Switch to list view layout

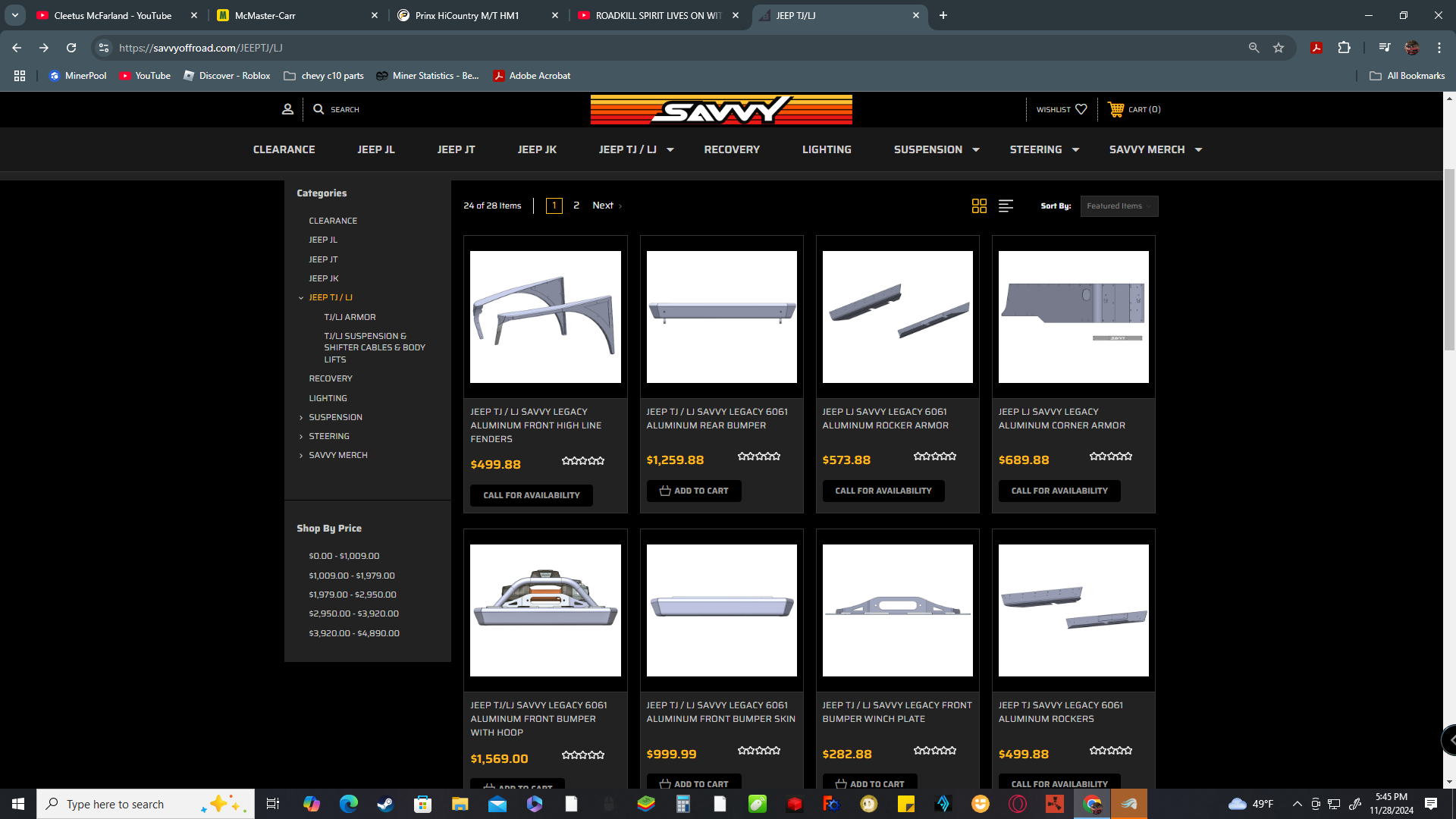coord(1006,206)
